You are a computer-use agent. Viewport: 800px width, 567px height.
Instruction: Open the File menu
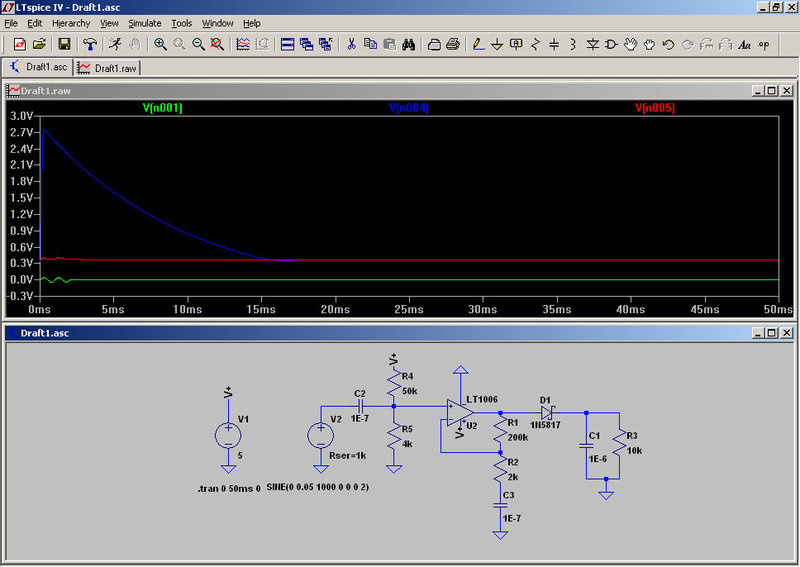(x=11, y=23)
